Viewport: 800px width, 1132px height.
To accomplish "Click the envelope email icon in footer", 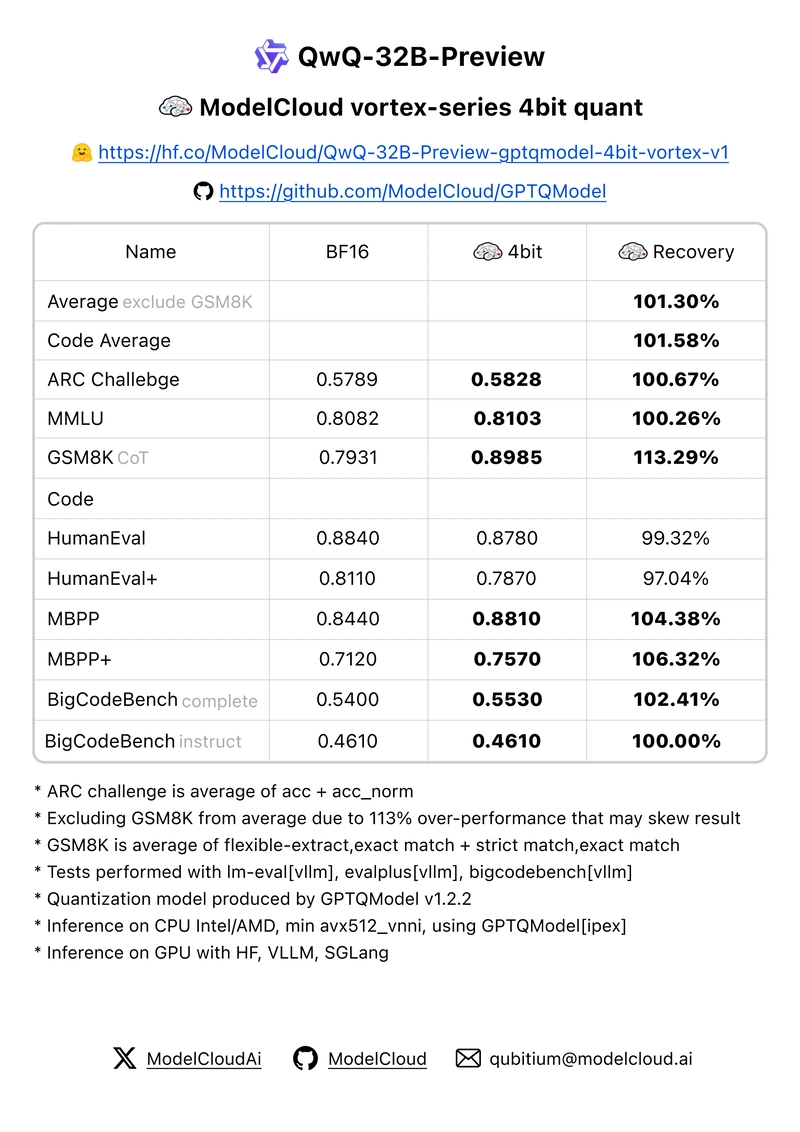I will tap(468, 1058).
